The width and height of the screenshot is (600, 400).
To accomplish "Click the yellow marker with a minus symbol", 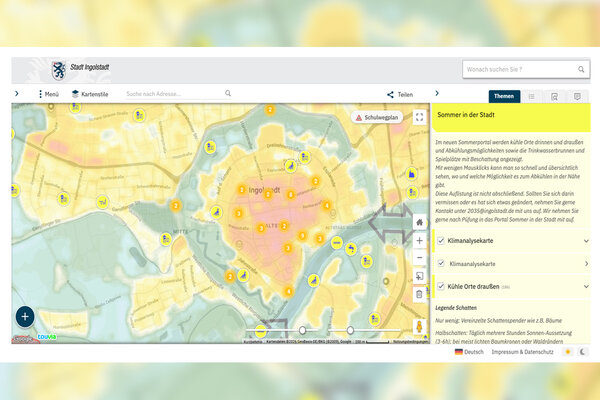I will pyautogui.click(x=337, y=243).
